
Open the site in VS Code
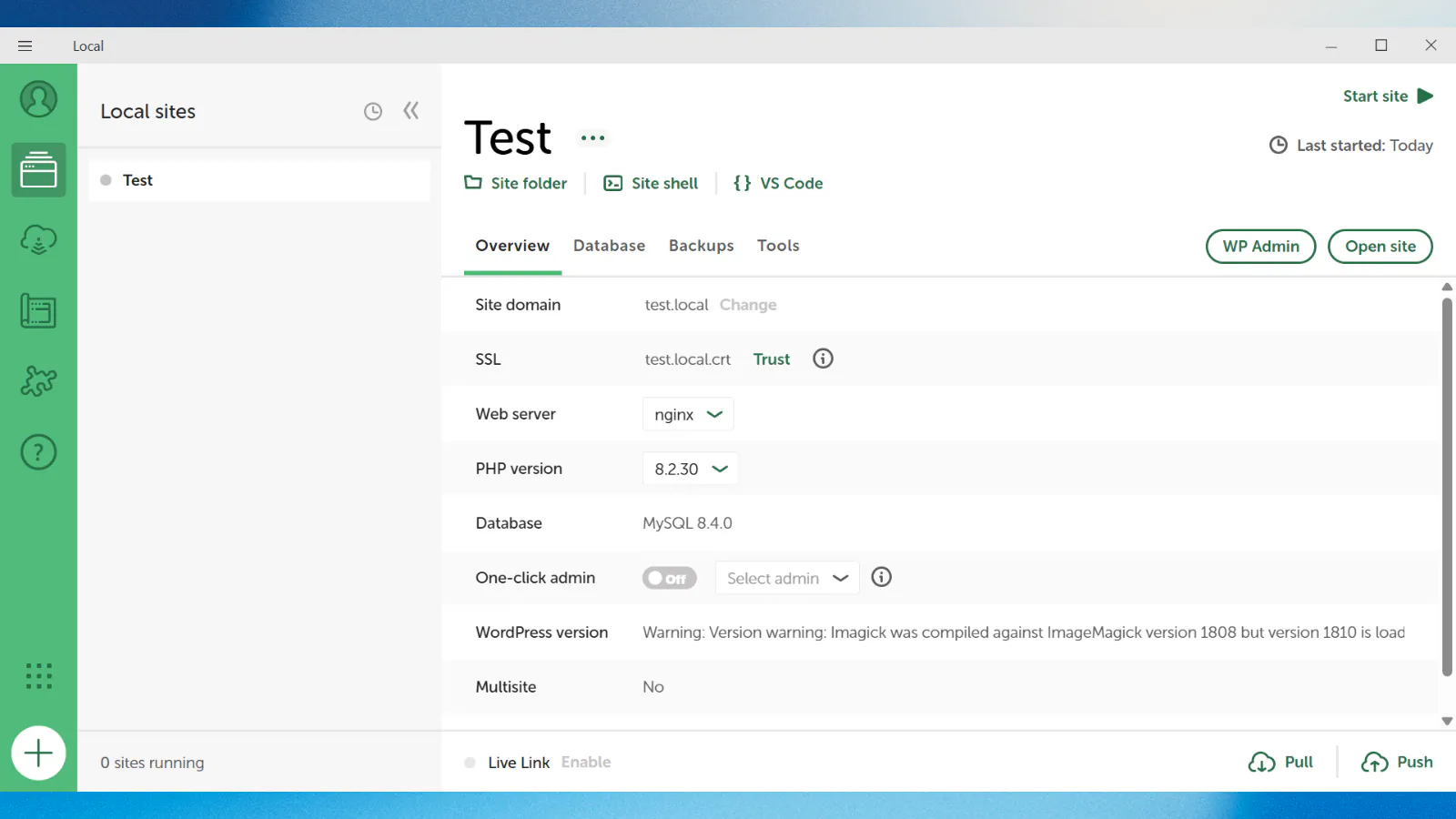point(778,183)
